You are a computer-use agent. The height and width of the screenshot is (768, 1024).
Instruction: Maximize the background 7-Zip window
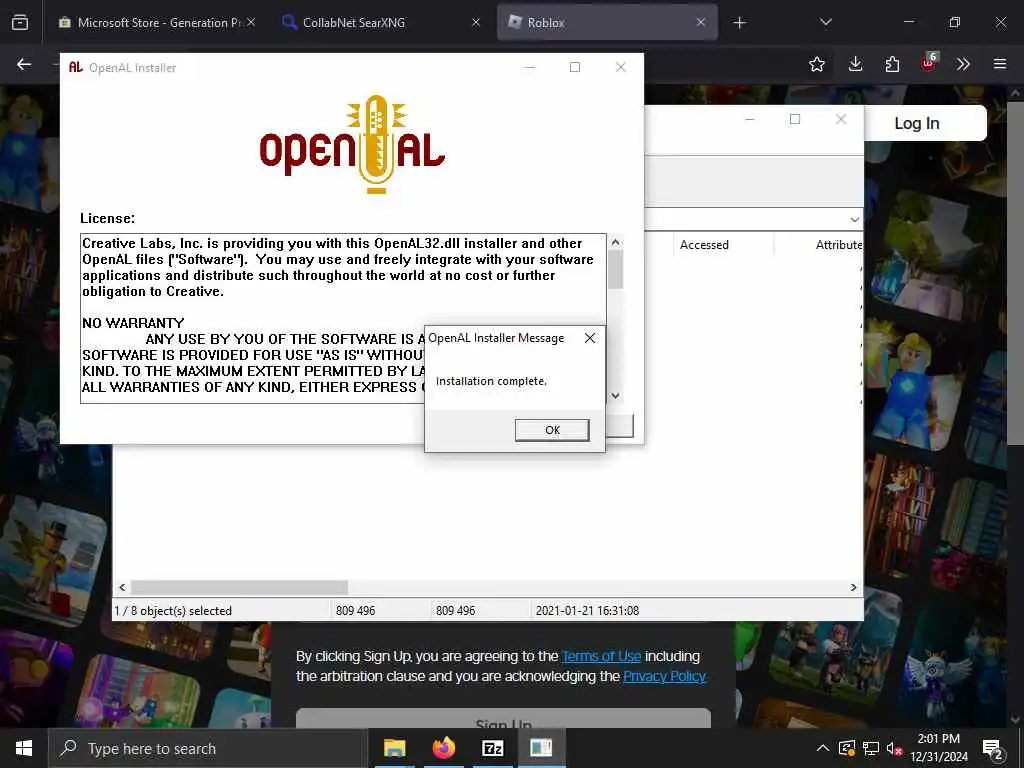point(795,119)
